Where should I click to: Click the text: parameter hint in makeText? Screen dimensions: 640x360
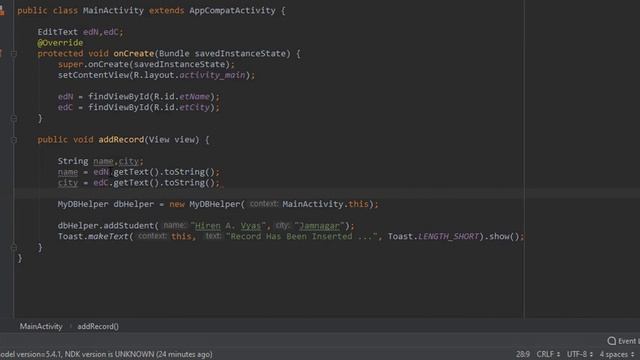coord(213,236)
